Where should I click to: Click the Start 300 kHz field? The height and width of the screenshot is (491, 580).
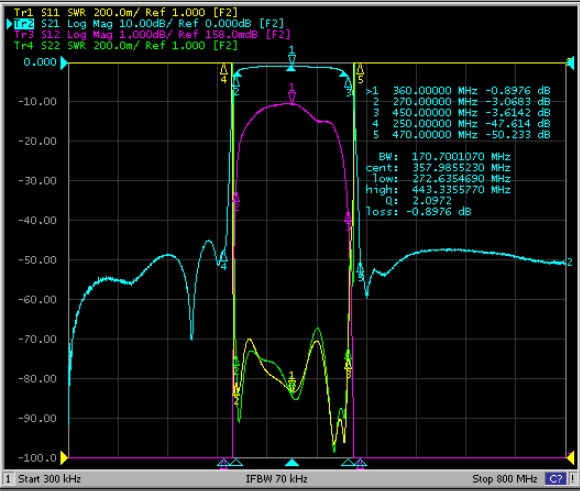coord(50,479)
